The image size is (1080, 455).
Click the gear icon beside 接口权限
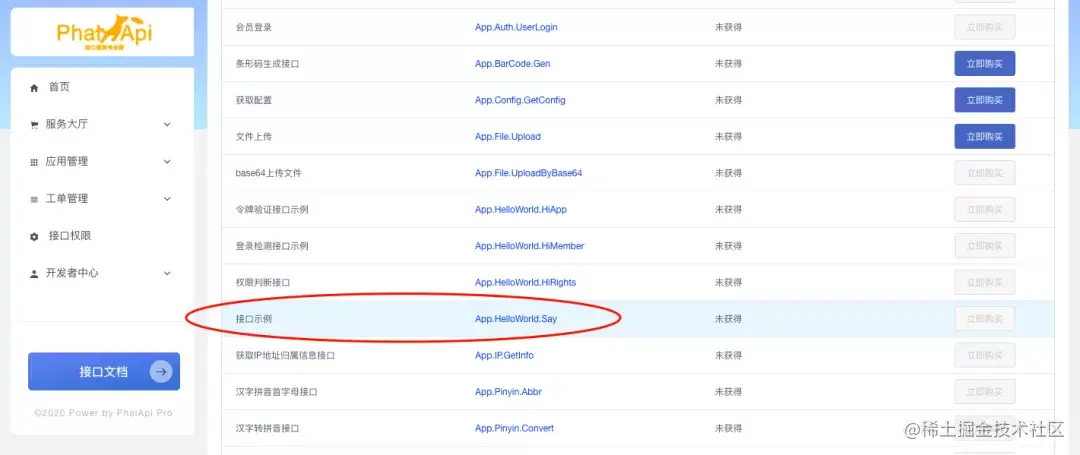click(34, 237)
